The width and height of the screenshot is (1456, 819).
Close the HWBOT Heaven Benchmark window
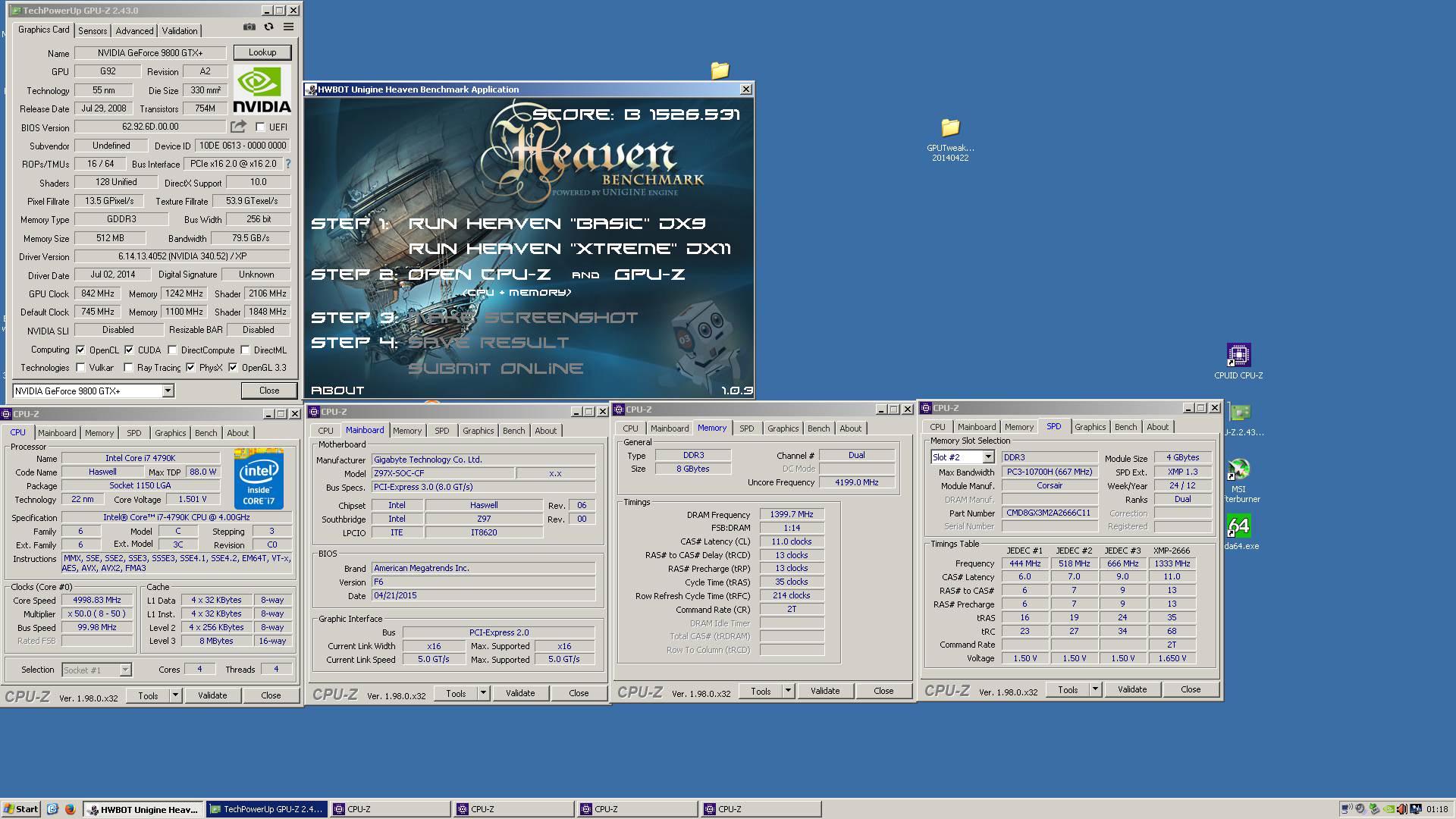(745, 89)
